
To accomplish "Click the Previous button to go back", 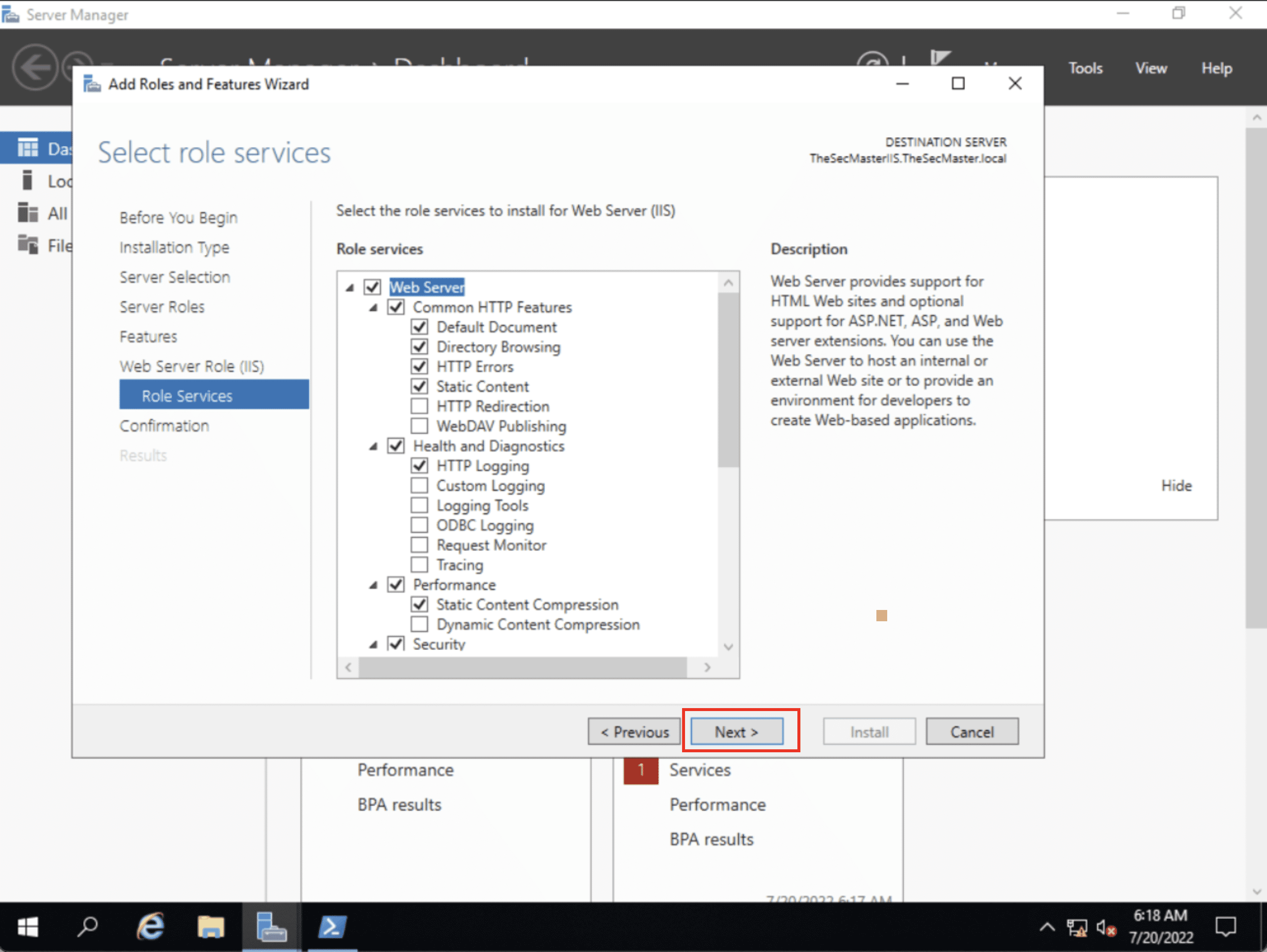I will 630,731.
